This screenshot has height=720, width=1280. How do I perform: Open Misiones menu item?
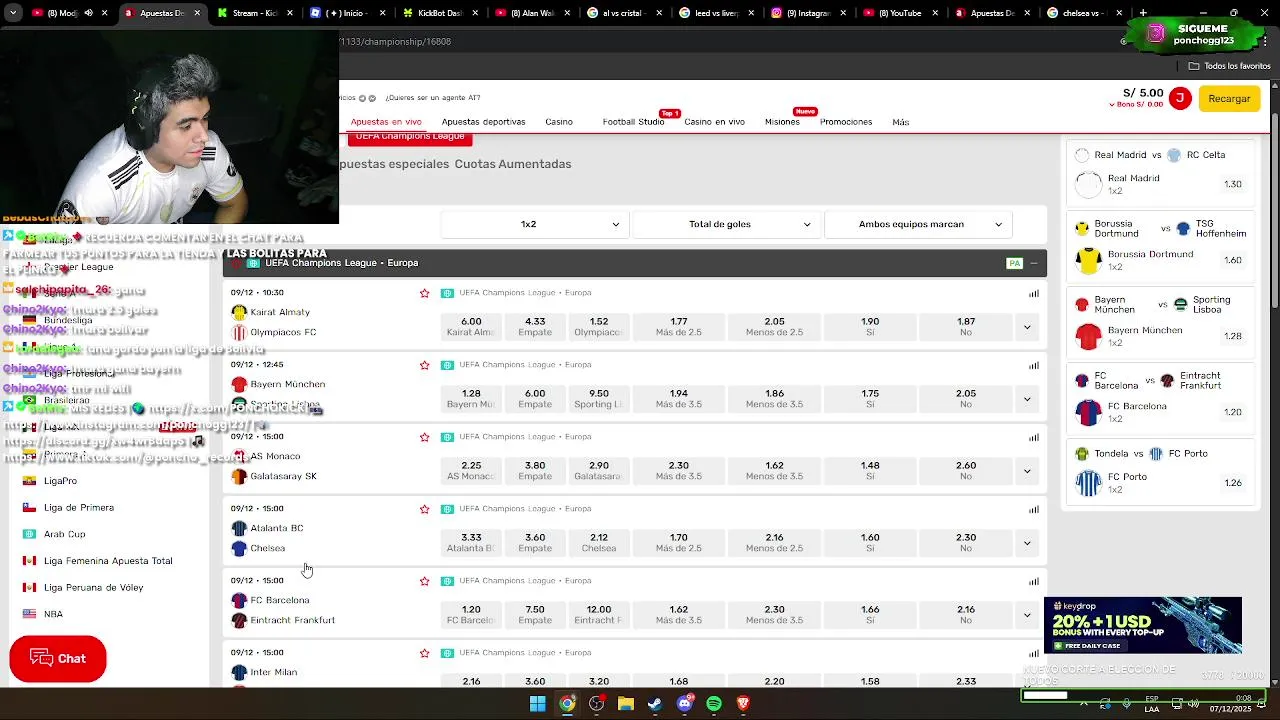(782, 122)
